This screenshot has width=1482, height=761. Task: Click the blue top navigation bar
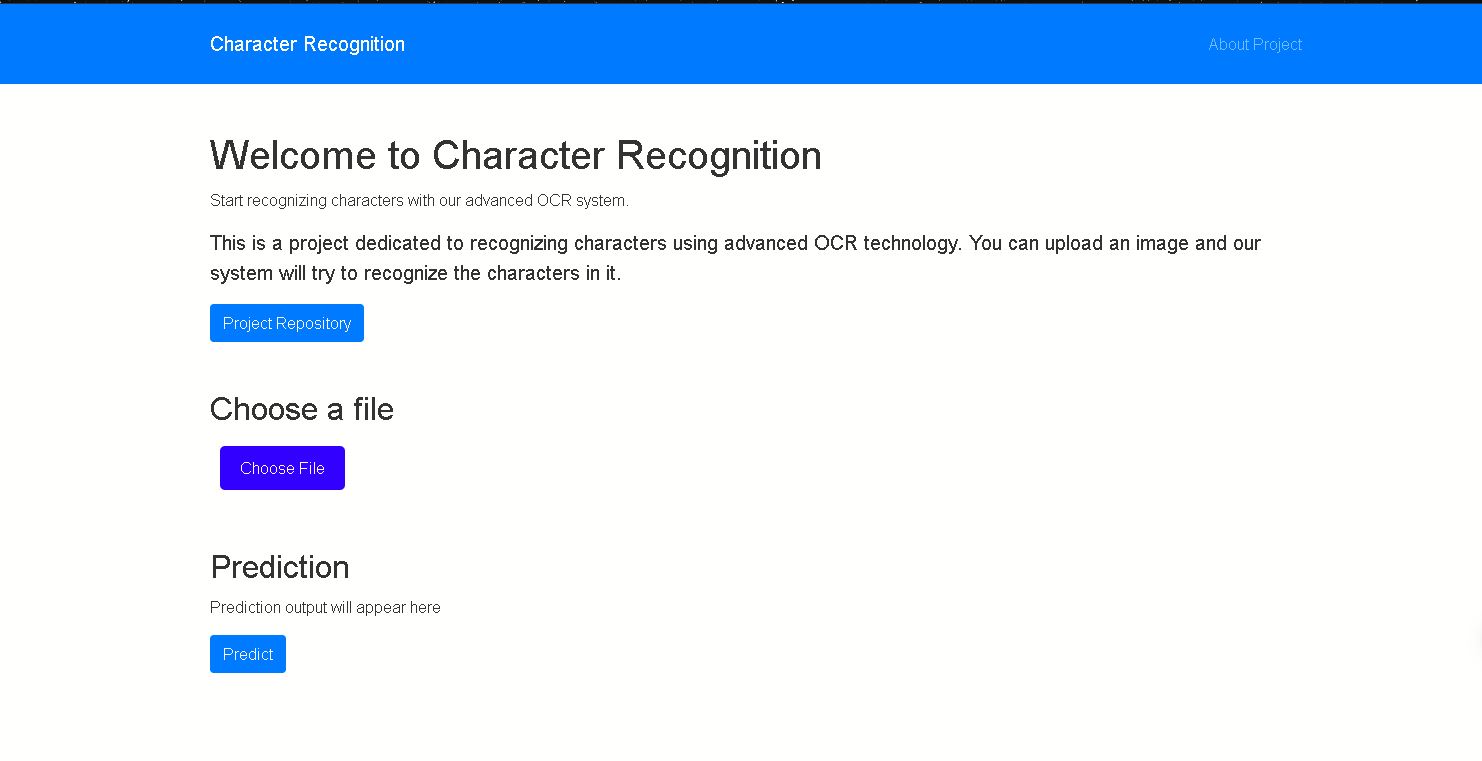[740, 43]
